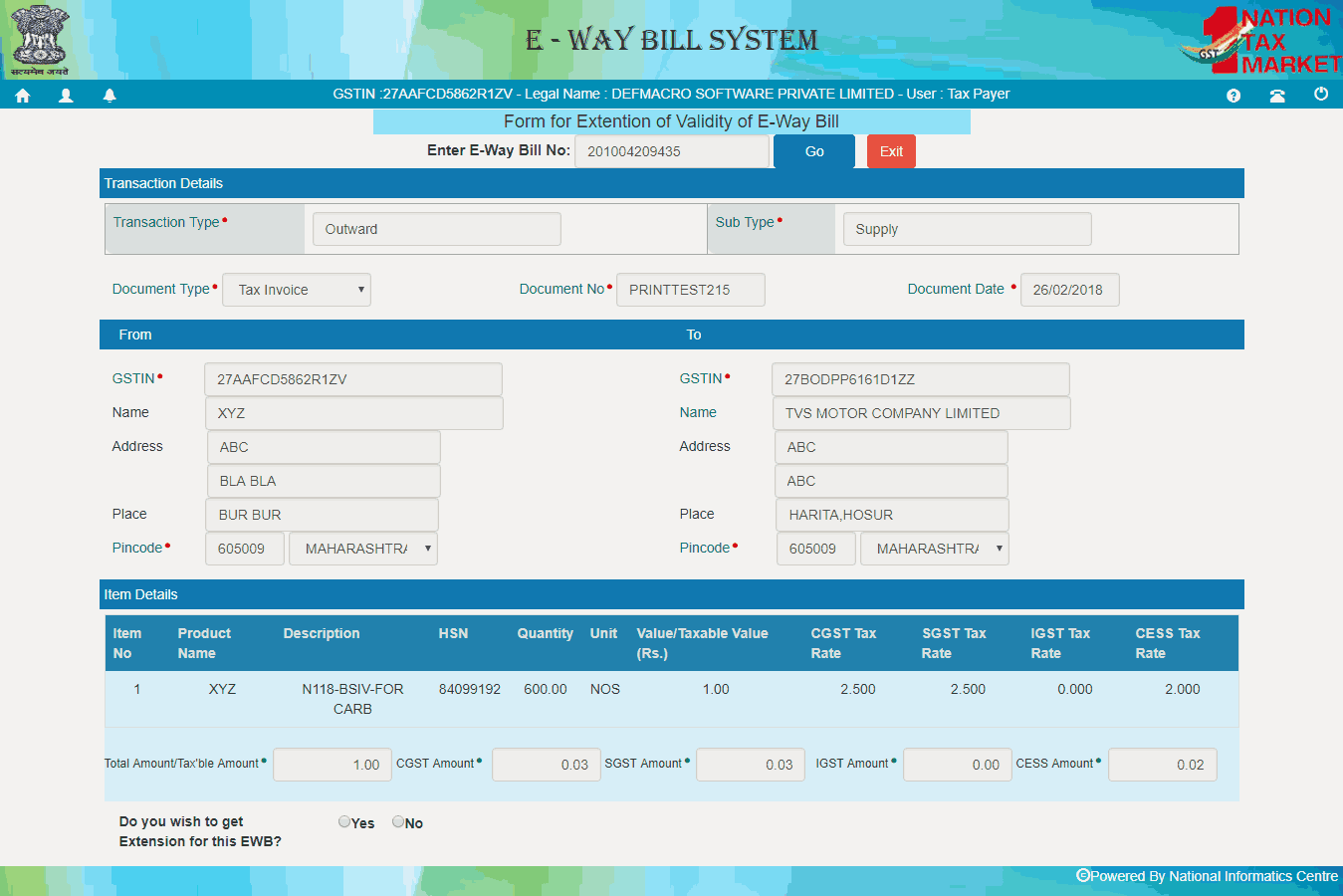Screen dimensions: 1343x896
Task: Open help using the question mark icon
Action: [1233, 95]
